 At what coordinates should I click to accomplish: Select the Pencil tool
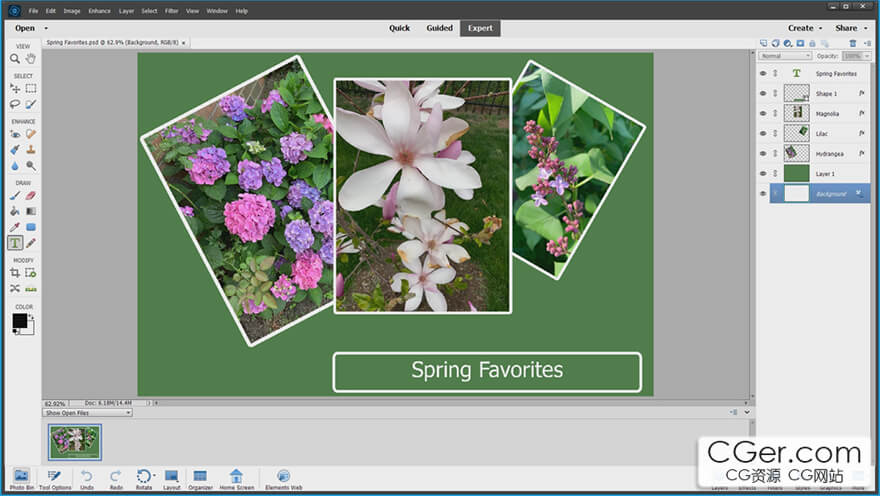click(31, 243)
